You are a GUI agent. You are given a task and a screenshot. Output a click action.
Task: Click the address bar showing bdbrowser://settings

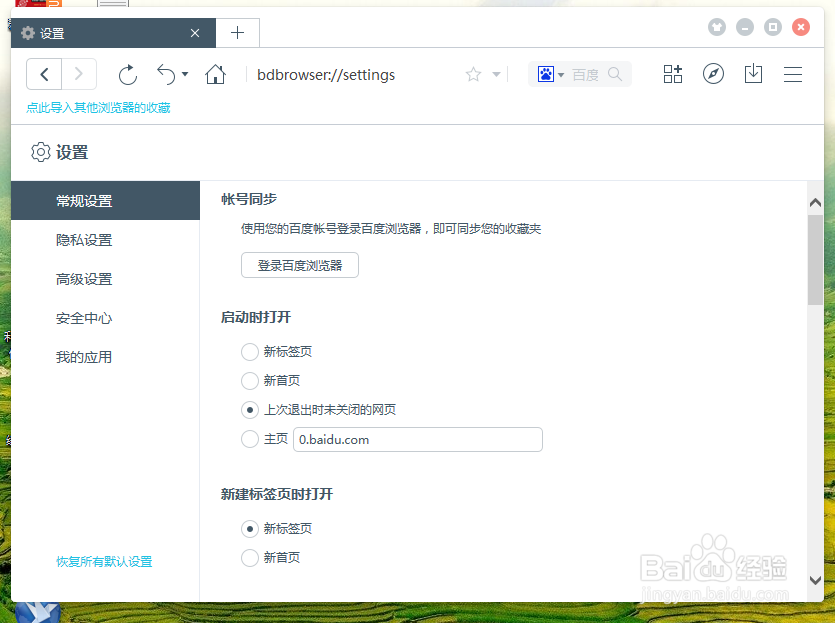pyautogui.click(x=326, y=75)
